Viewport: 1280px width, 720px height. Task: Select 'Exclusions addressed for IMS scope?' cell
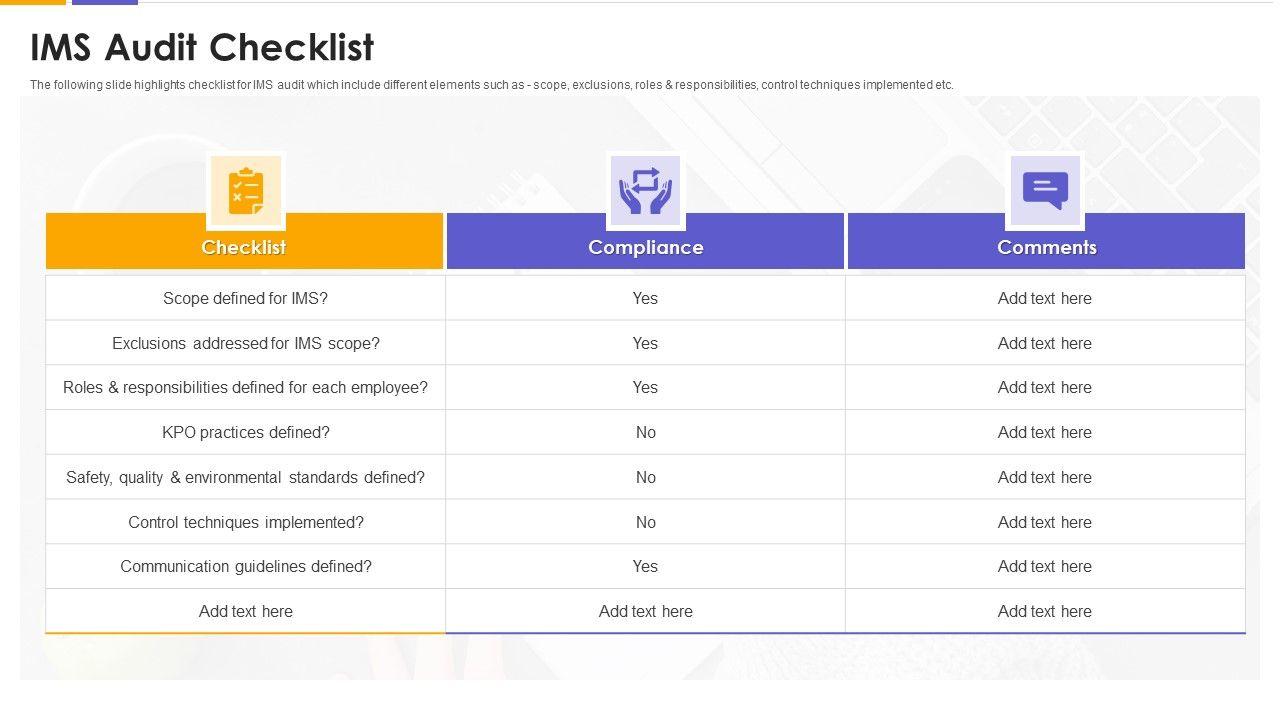[245, 343]
